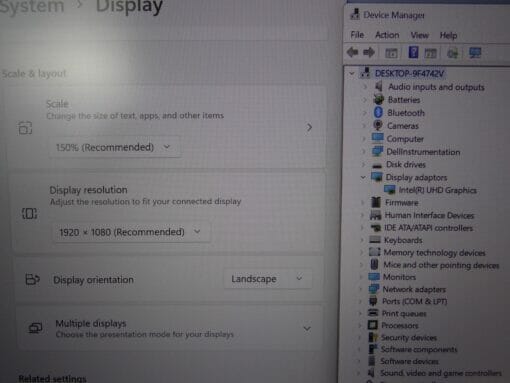This screenshot has height=383, width=510.
Task: Open the Display resolution 1920 × 1080 dropdown
Action: [131, 232]
